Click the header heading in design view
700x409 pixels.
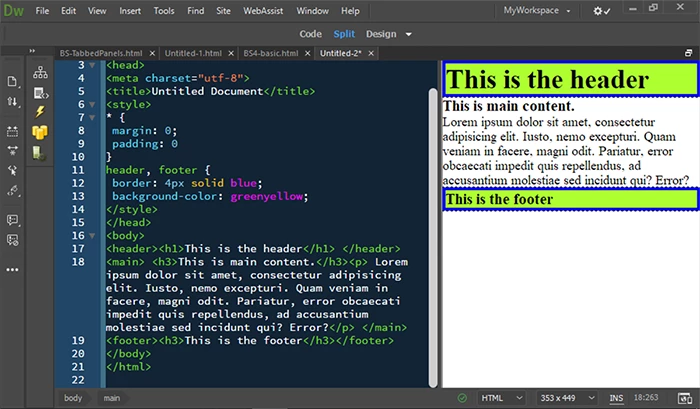[547, 80]
